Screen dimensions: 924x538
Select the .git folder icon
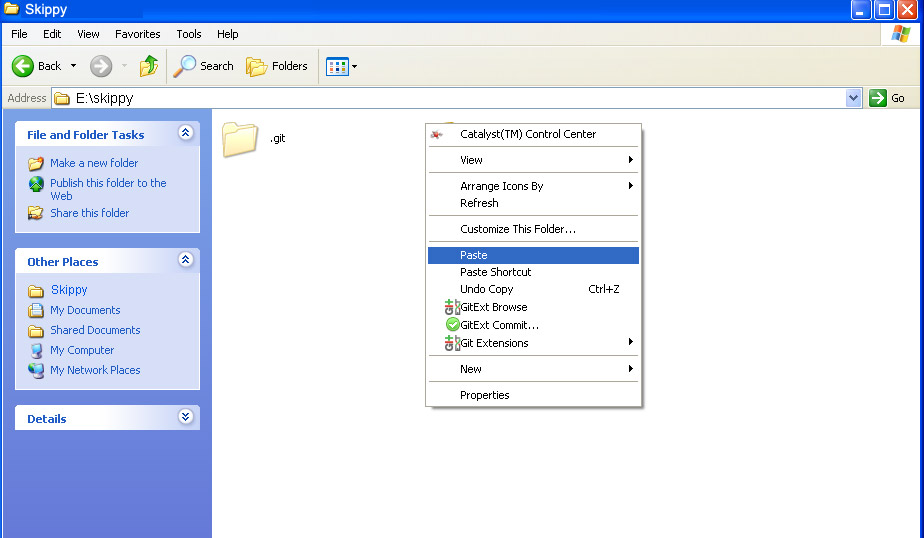click(x=240, y=139)
